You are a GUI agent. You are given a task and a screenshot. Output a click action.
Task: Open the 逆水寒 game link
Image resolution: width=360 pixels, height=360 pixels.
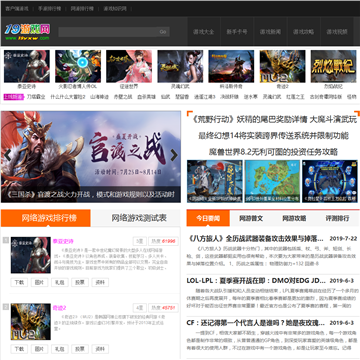250,97
